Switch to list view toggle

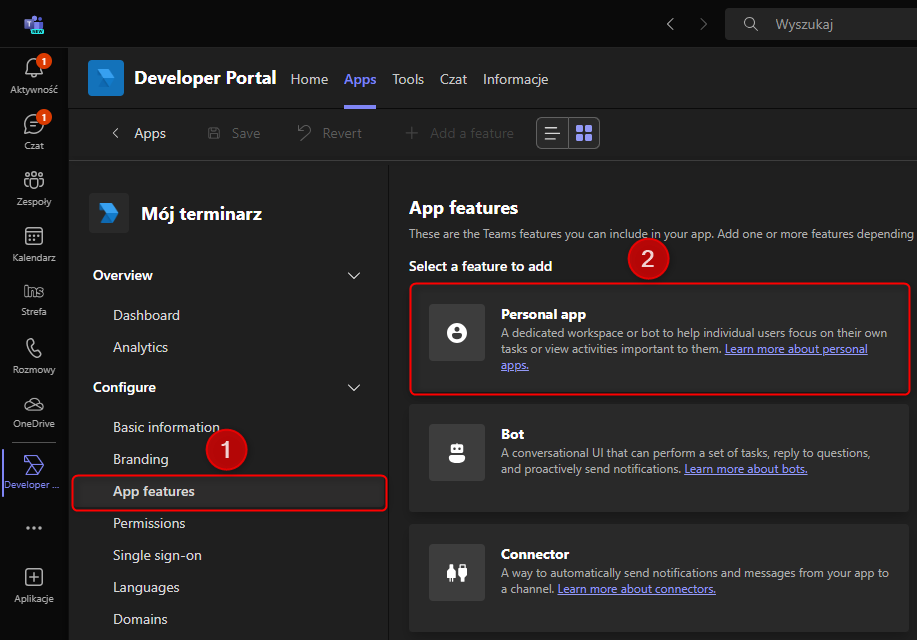pyautogui.click(x=552, y=133)
